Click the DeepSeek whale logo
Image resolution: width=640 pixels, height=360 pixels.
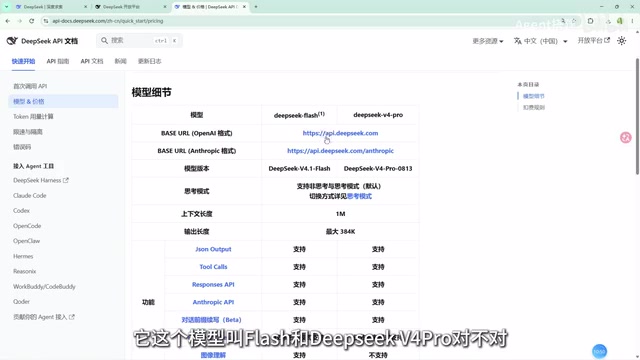12,41
